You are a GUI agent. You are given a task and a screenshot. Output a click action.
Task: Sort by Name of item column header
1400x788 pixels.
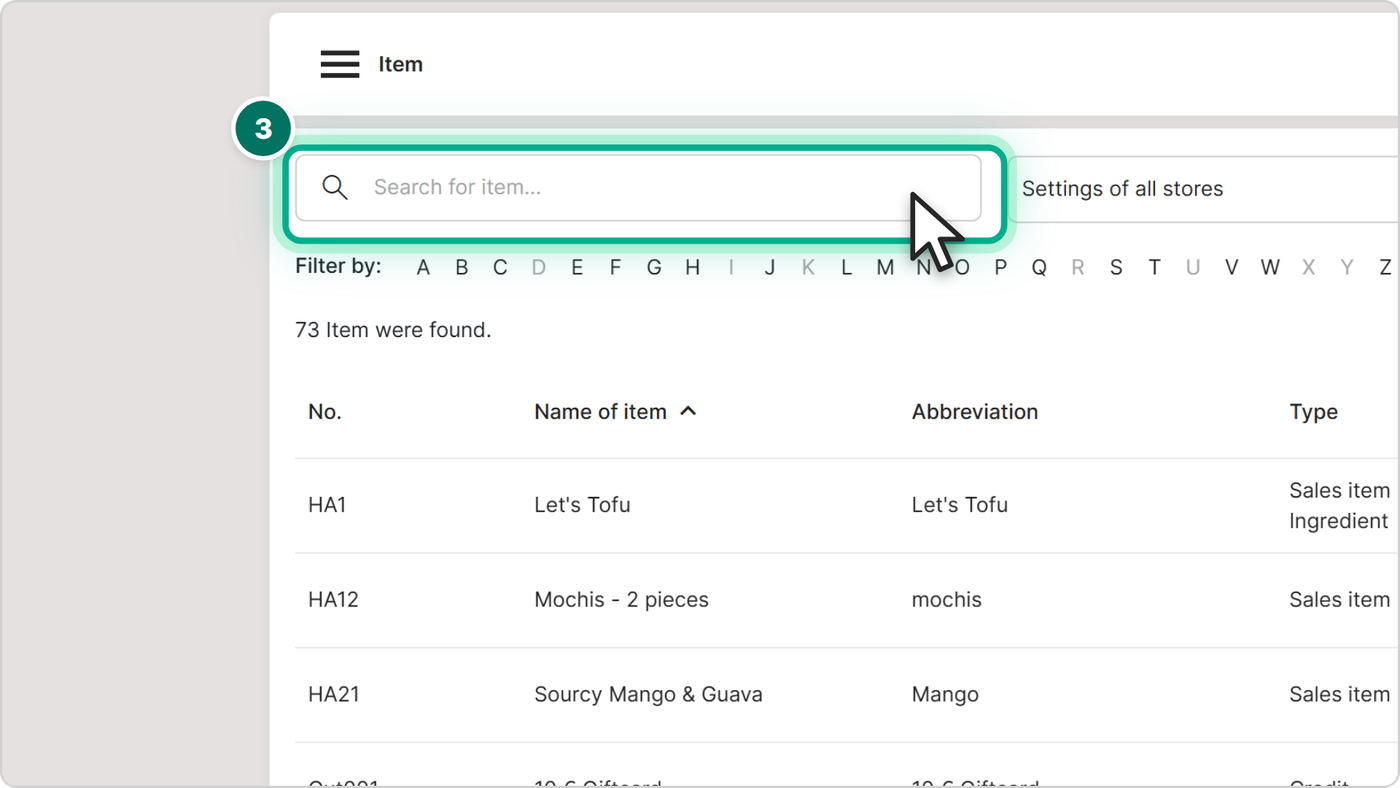point(600,411)
